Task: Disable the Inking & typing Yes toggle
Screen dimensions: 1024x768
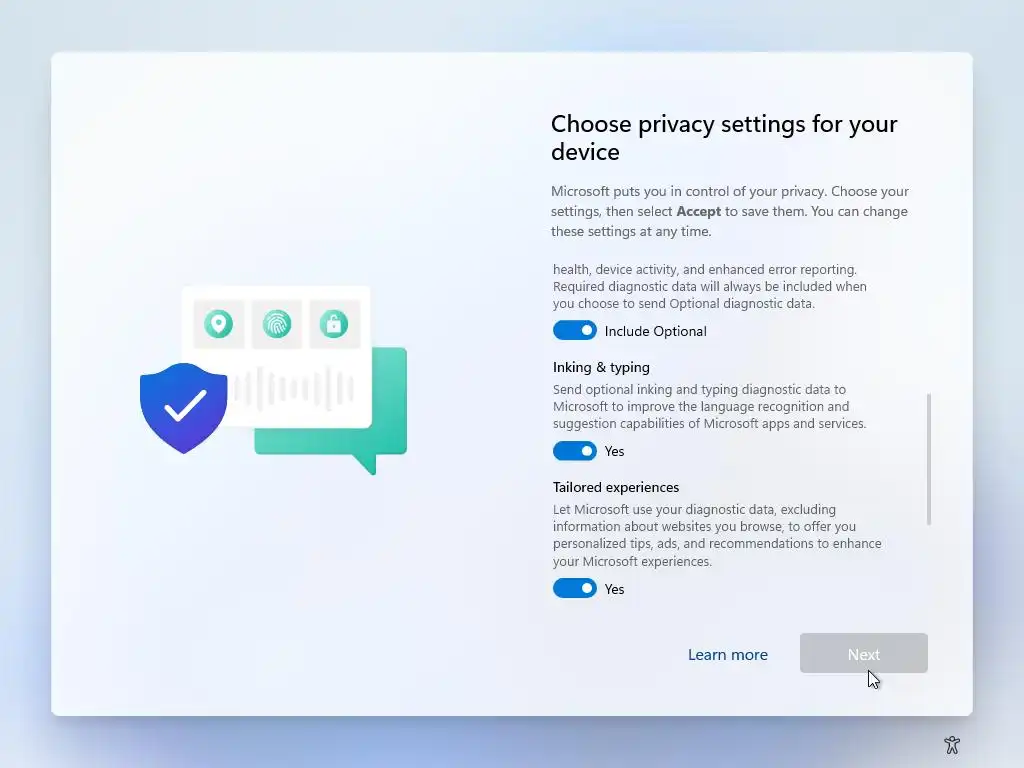Action: click(575, 451)
